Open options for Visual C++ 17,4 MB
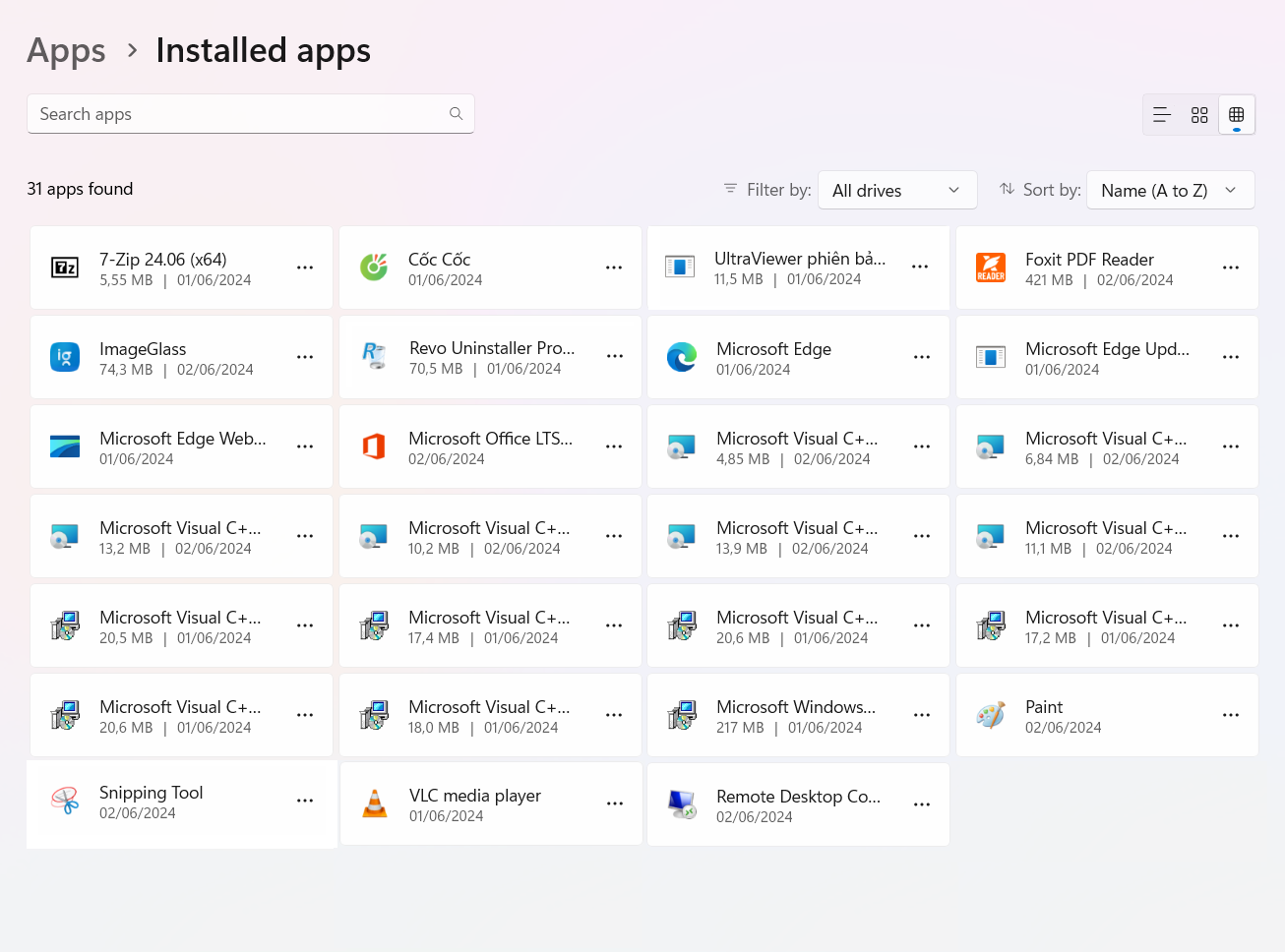 [614, 625]
